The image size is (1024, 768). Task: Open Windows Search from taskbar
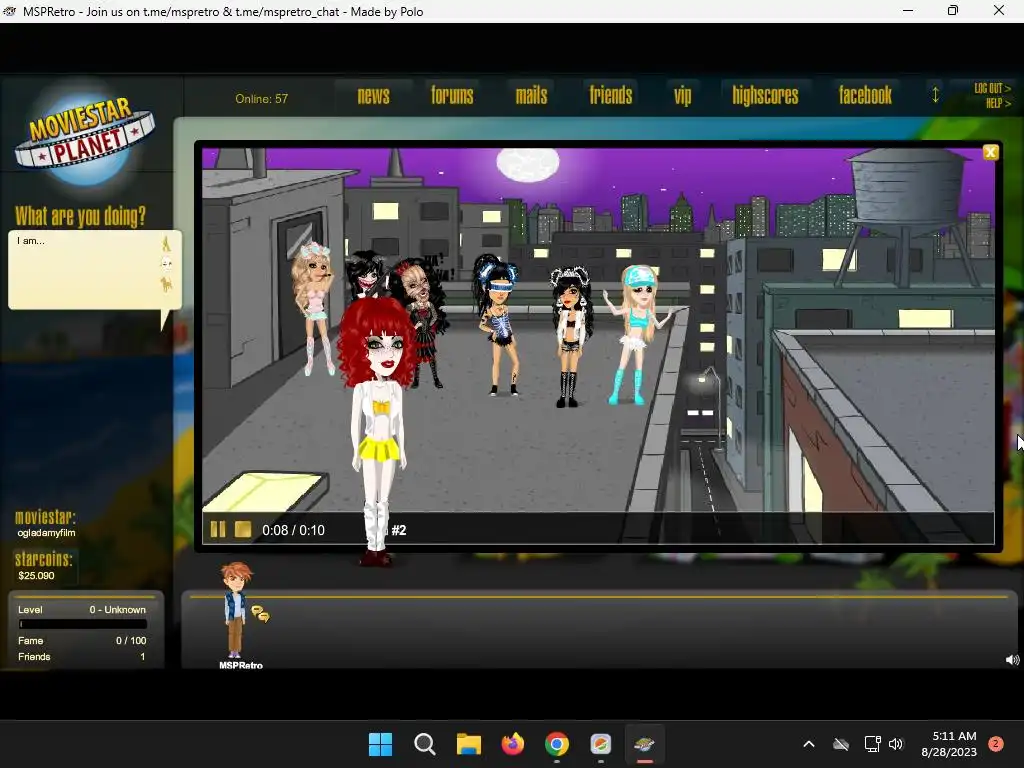(x=424, y=744)
